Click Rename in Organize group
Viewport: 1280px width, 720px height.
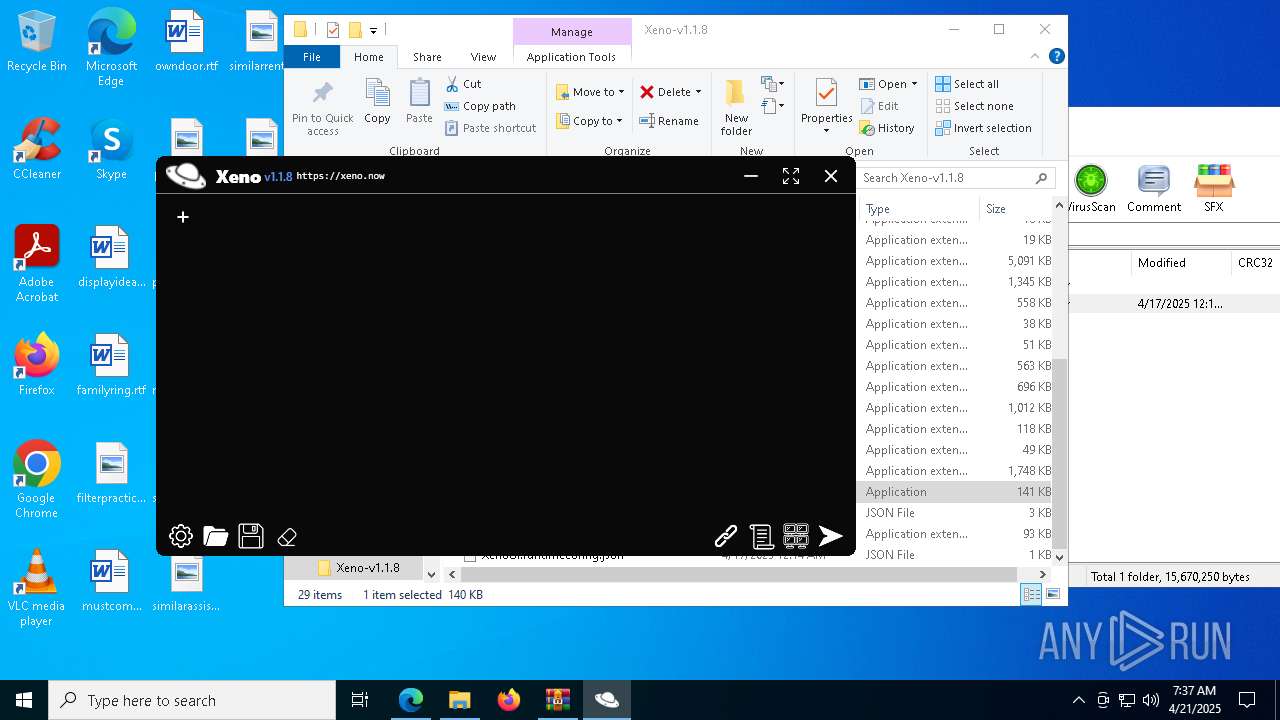point(669,121)
